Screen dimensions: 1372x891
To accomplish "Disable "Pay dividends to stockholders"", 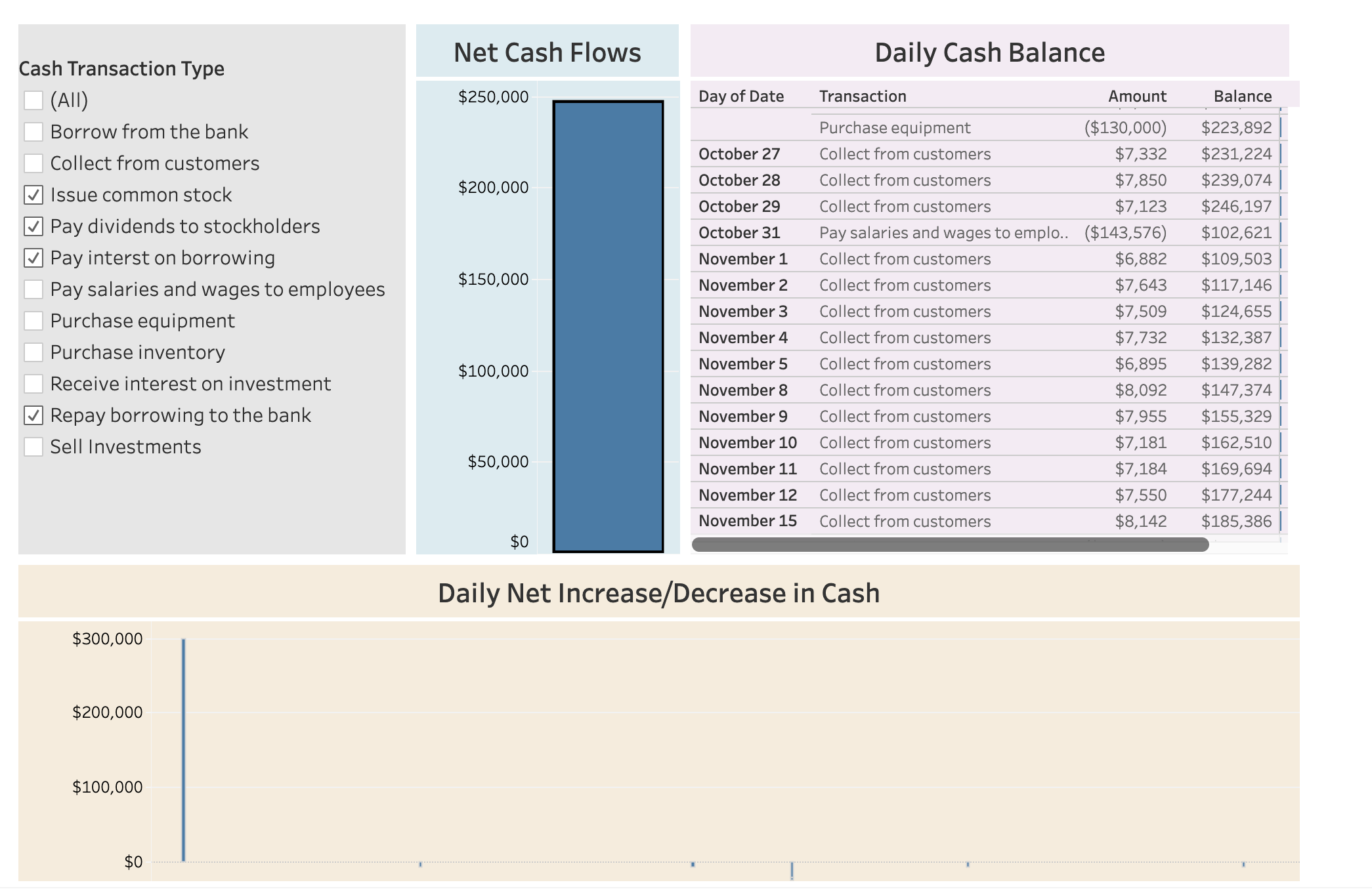I will (x=32, y=226).
